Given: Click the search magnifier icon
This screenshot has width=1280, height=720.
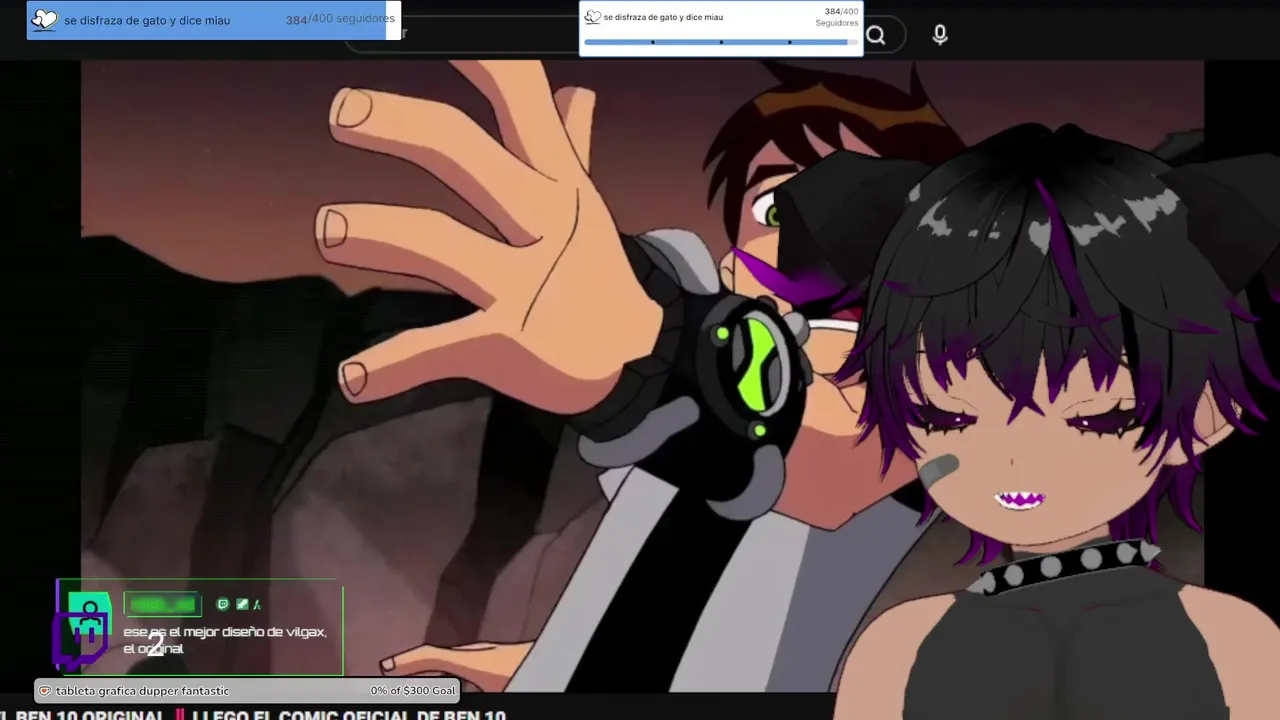Looking at the screenshot, I should 876,36.
